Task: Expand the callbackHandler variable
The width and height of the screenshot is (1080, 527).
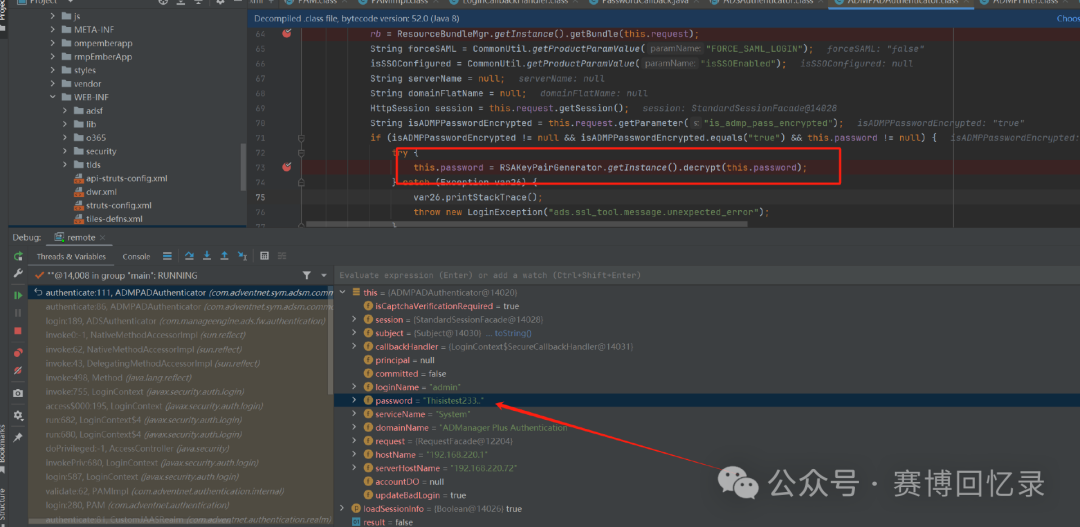Action: click(x=355, y=347)
